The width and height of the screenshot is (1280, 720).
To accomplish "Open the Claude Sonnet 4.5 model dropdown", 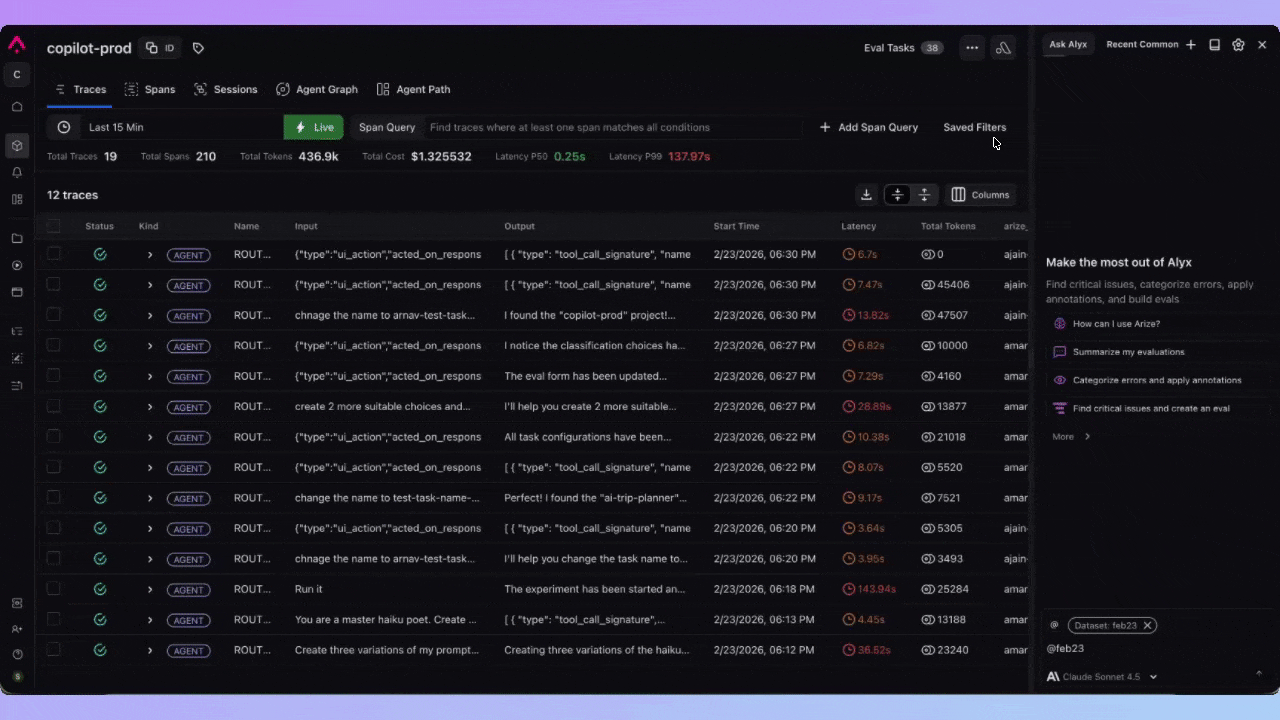I will pyautogui.click(x=1103, y=677).
